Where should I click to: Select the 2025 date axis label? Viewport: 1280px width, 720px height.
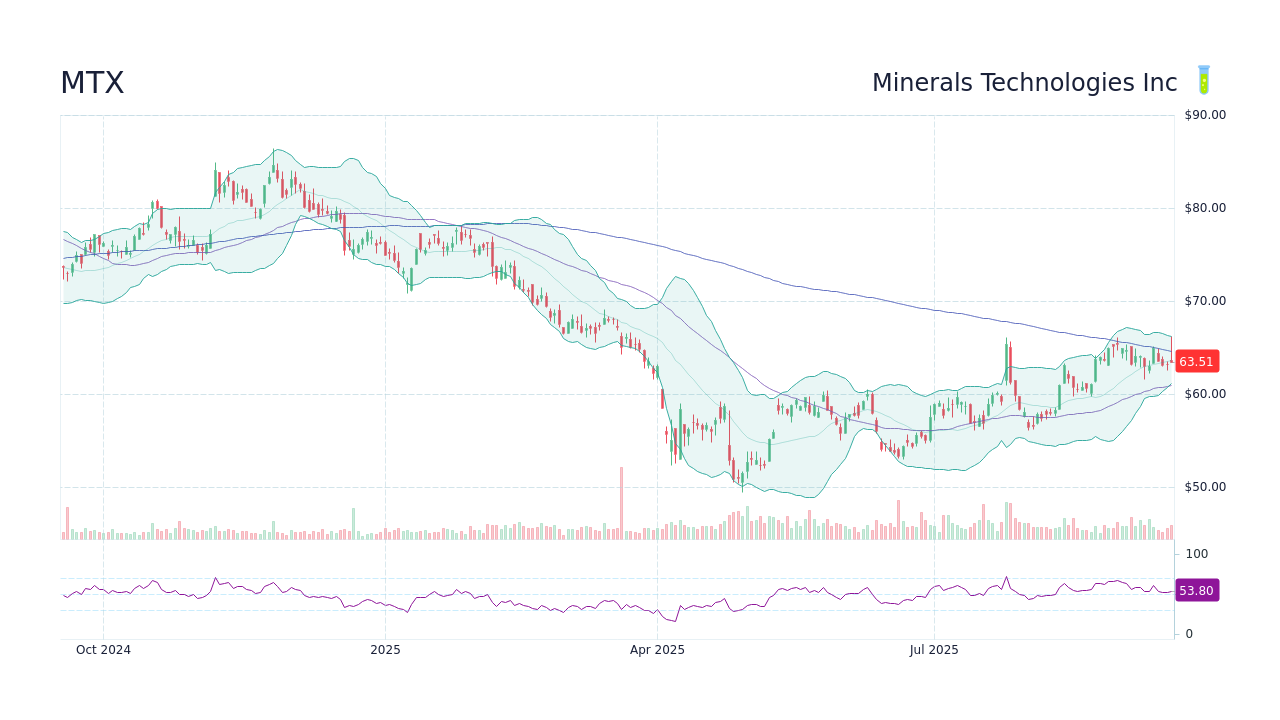pos(385,649)
